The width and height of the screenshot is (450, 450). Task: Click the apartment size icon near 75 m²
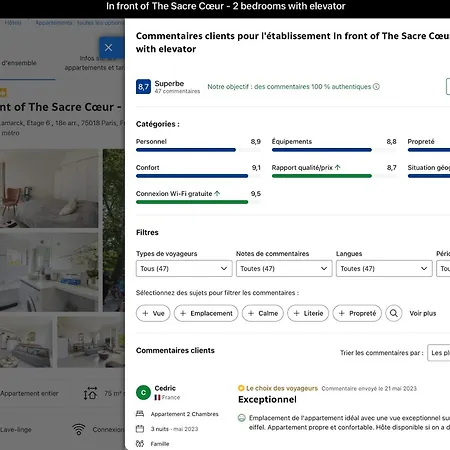90,393
